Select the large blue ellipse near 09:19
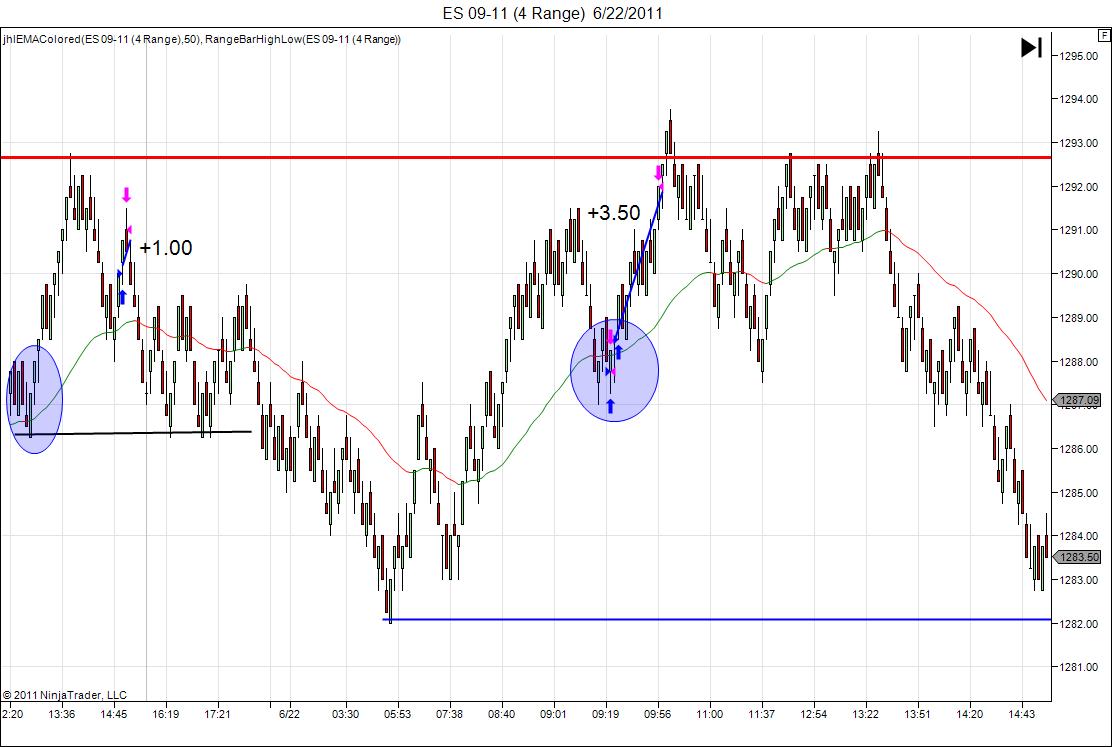The height and width of the screenshot is (747, 1112). coord(614,370)
